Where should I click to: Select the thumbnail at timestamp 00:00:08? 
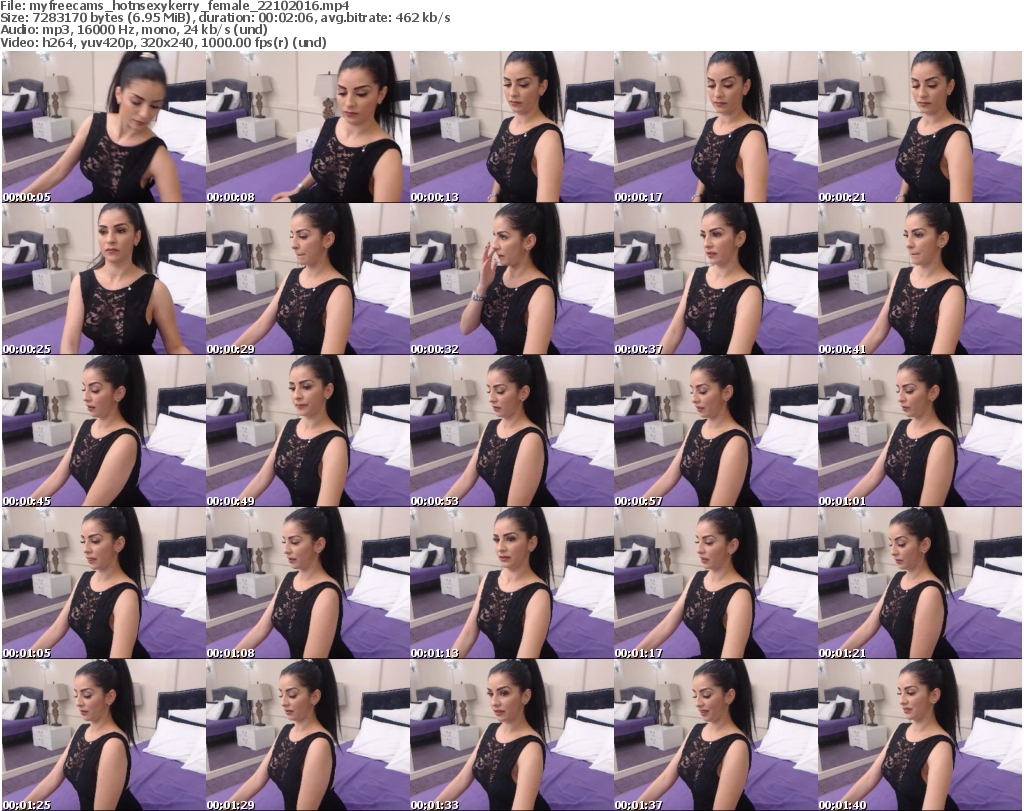click(308, 127)
